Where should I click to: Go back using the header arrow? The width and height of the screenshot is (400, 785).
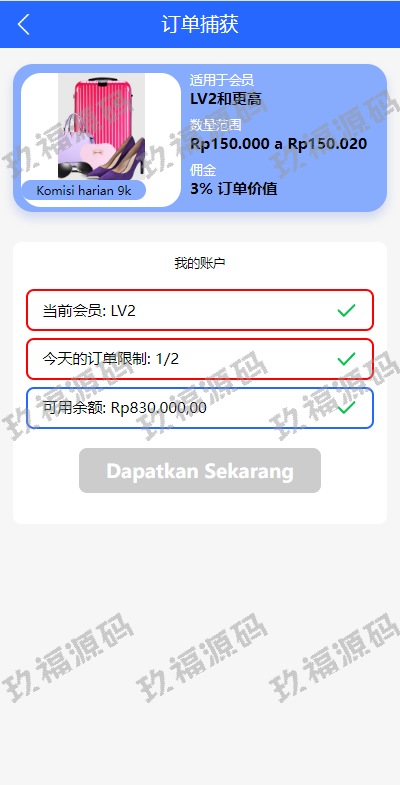24,24
